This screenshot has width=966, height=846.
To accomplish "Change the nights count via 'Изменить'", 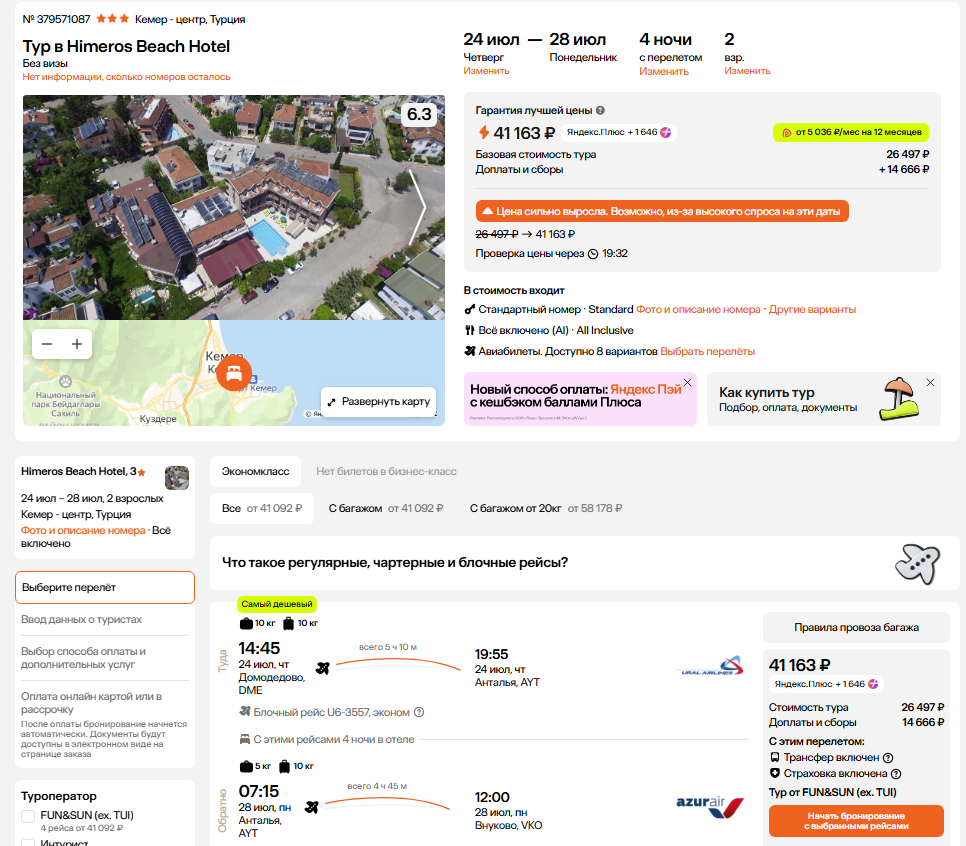I will (x=664, y=71).
